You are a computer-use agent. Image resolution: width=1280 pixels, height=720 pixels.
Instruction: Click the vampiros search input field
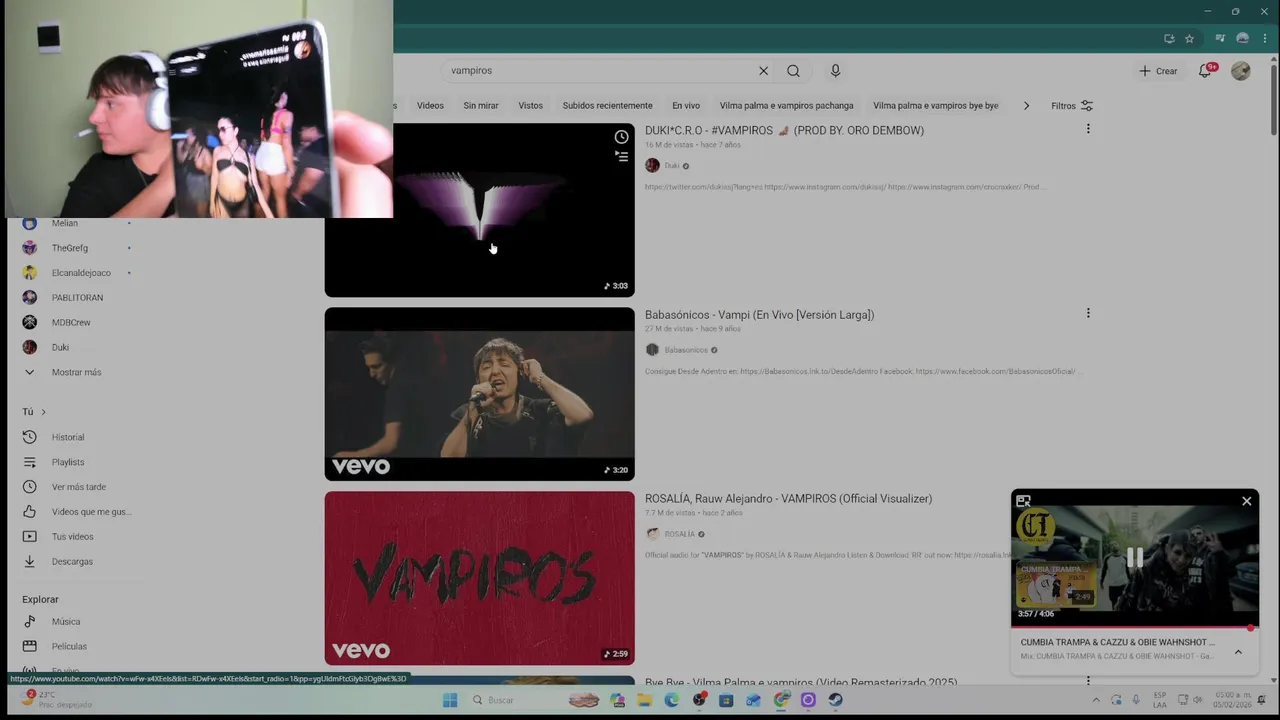tap(598, 71)
